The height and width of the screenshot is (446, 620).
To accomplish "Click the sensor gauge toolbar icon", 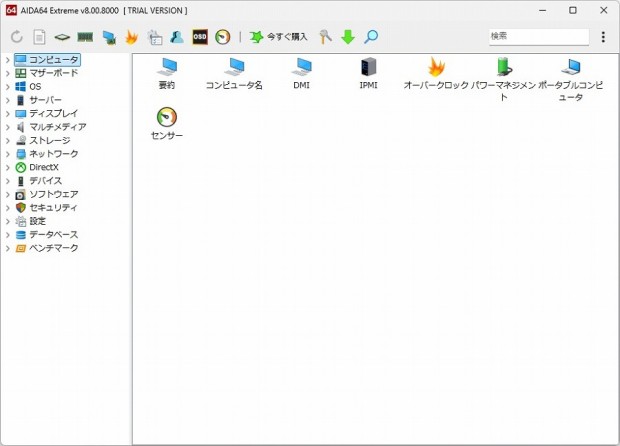I will [223, 37].
